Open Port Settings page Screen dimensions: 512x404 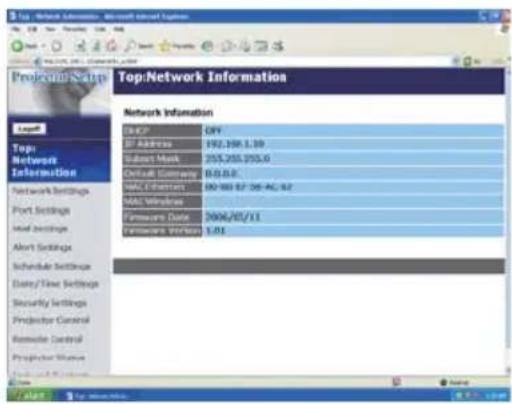(x=41, y=210)
